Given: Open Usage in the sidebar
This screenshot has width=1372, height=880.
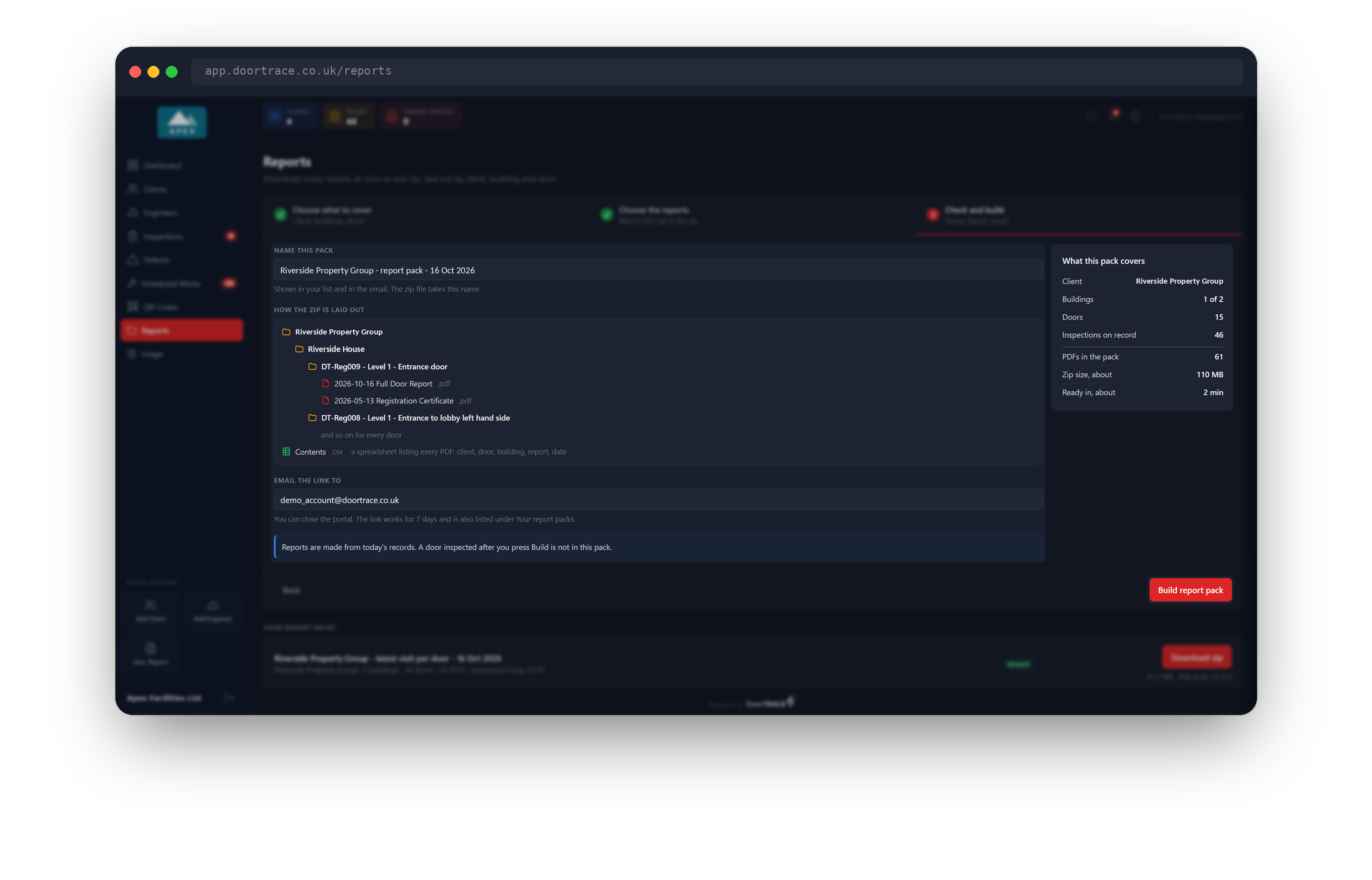Looking at the screenshot, I should coord(182,354).
